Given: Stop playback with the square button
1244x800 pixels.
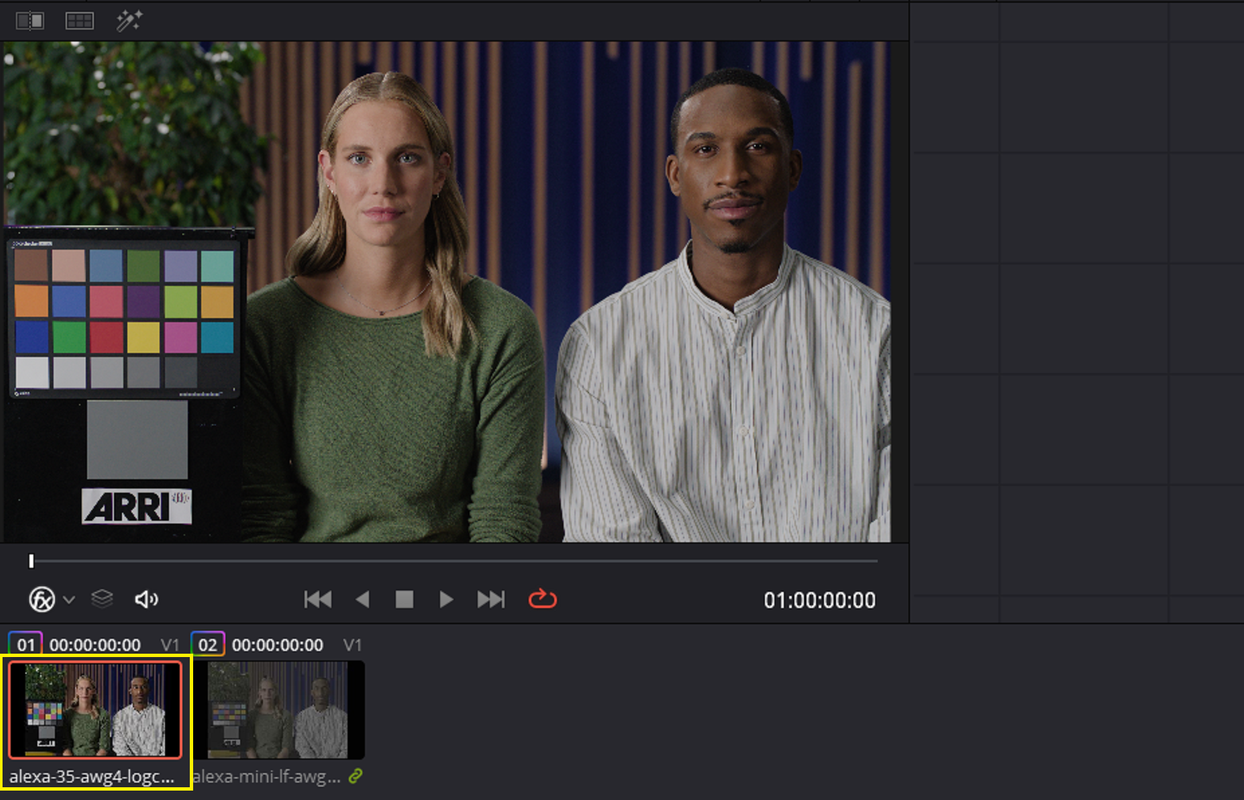Looking at the screenshot, I should click(x=404, y=599).
